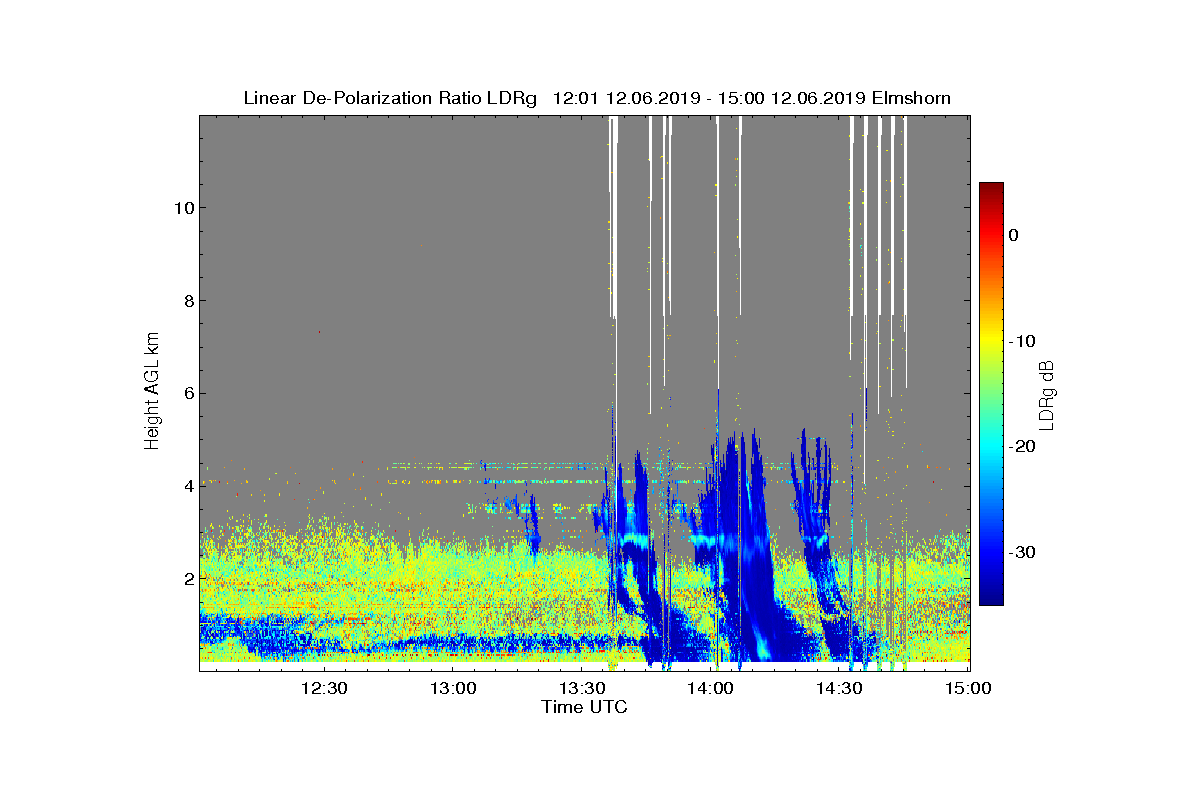Viewport: 1200px width, 800px height.
Task: Click the 'Height AGL km' y-axis label
Action: click(x=152, y=393)
